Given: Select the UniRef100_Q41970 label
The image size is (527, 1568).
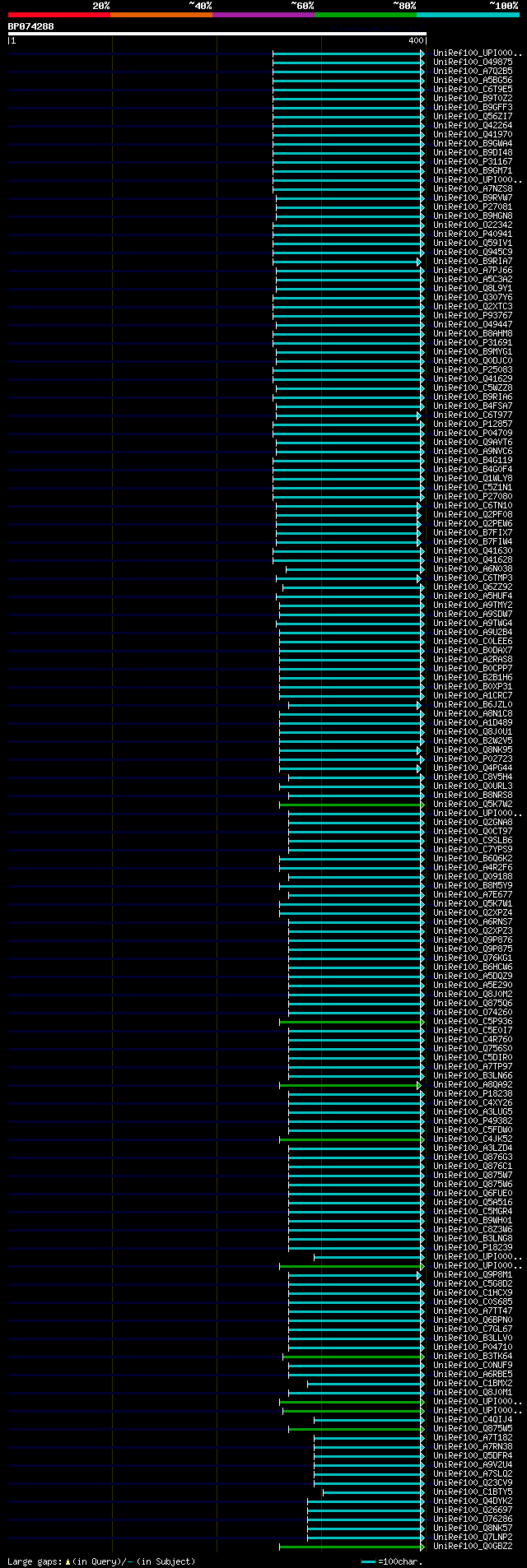Looking at the screenshot, I should [x=473, y=134].
